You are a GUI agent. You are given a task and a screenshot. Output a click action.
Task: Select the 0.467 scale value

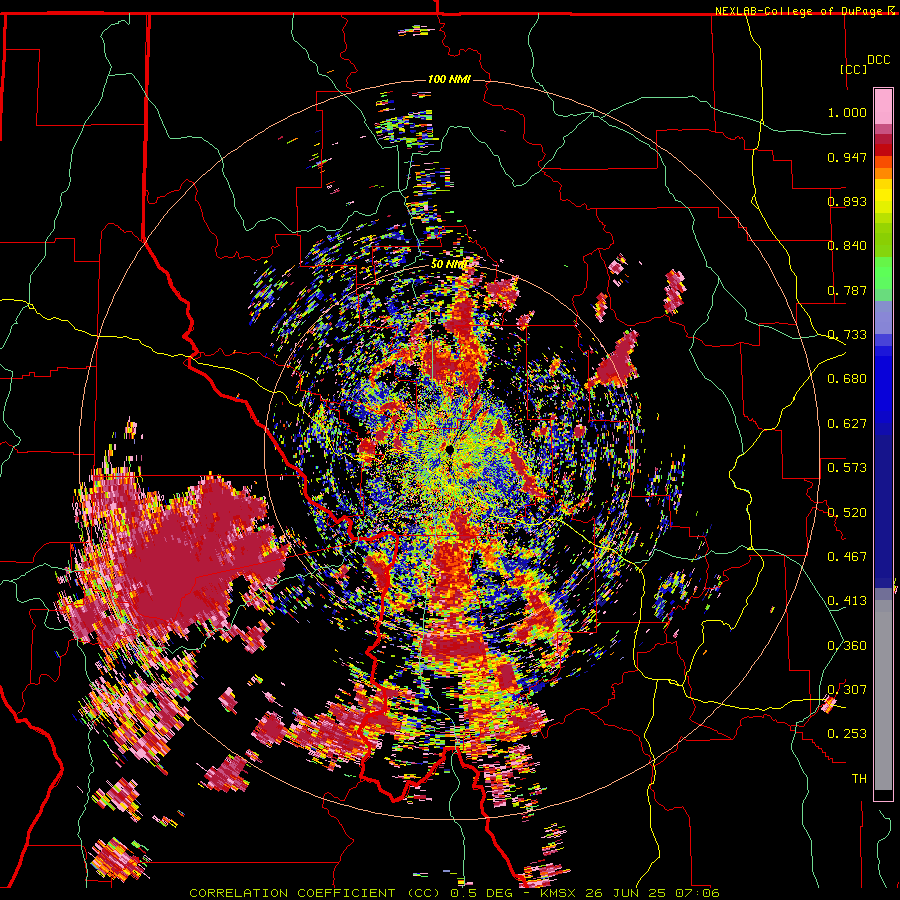coord(847,556)
